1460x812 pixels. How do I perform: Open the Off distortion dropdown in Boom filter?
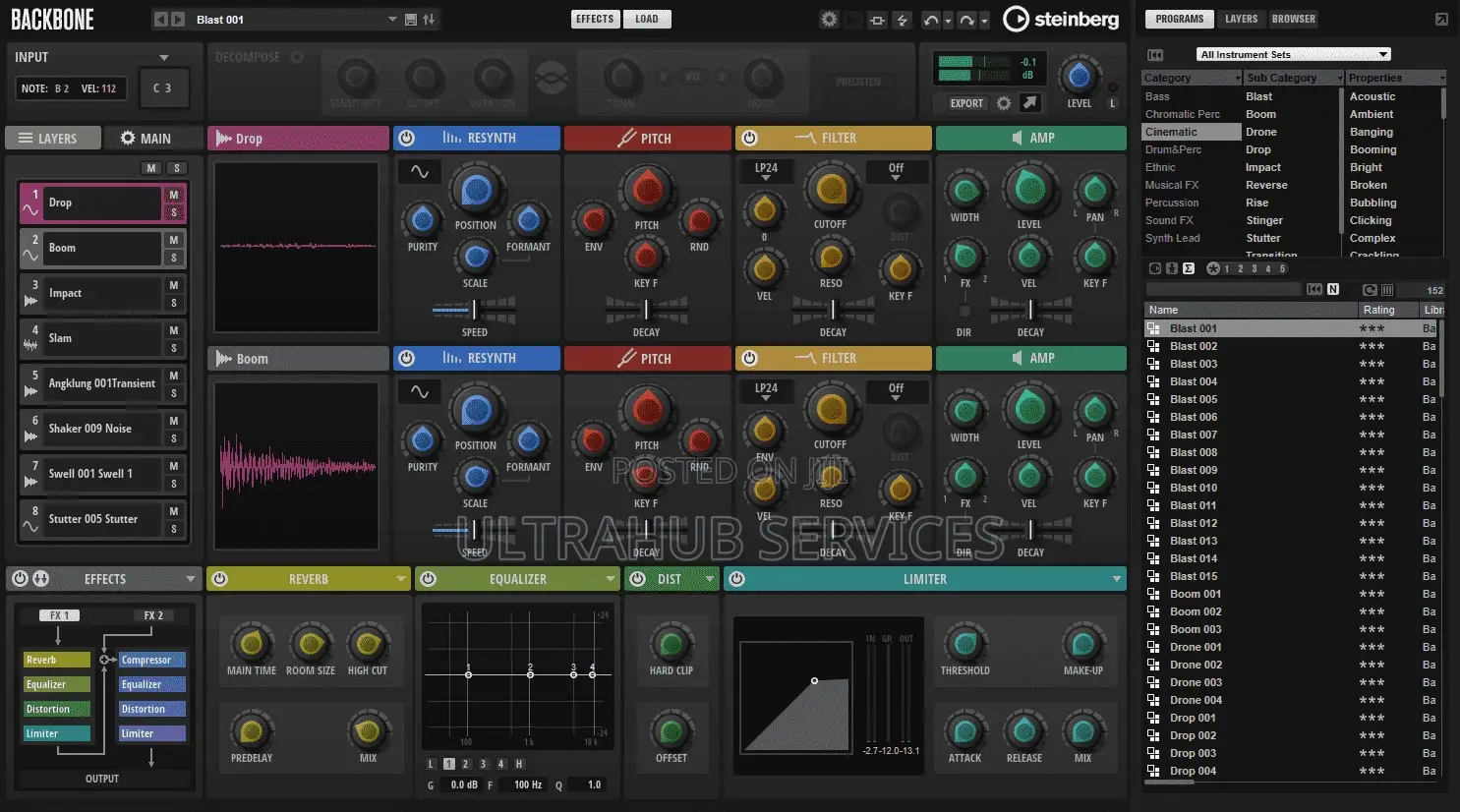point(896,392)
